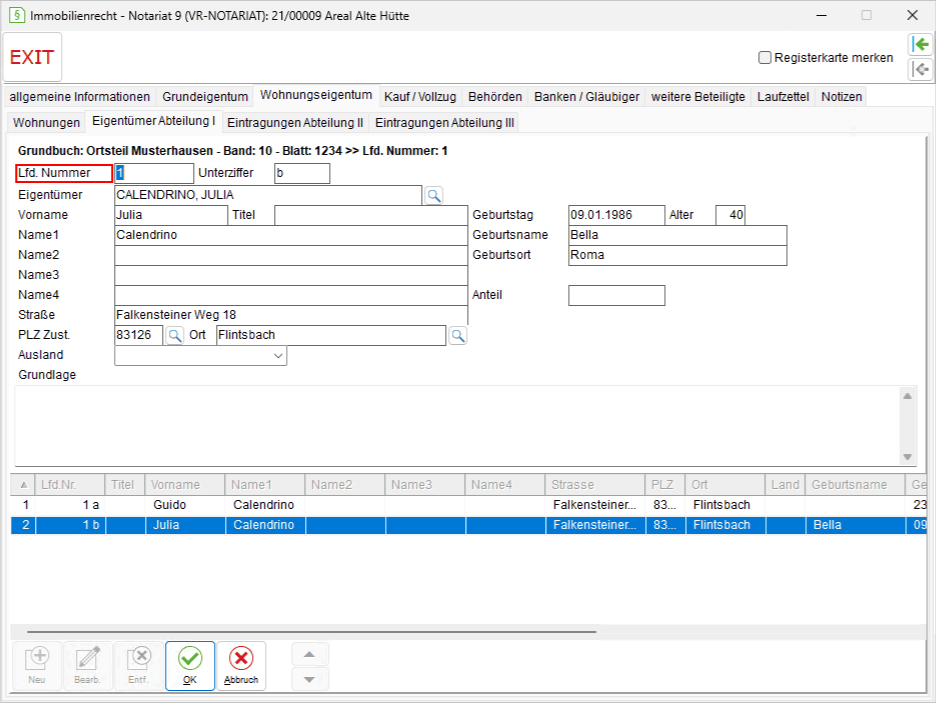This screenshot has width=936, height=704.
Task: Click the horizontal scrollbar under the table
Action: click(x=311, y=631)
